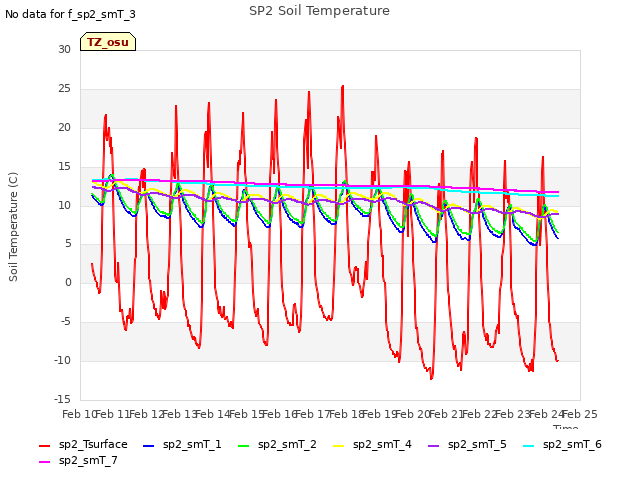Click the sp2_smT_6 cyan legend swatch
Image resolution: width=640 pixels, height=480 pixels.
tap(529, 446)
